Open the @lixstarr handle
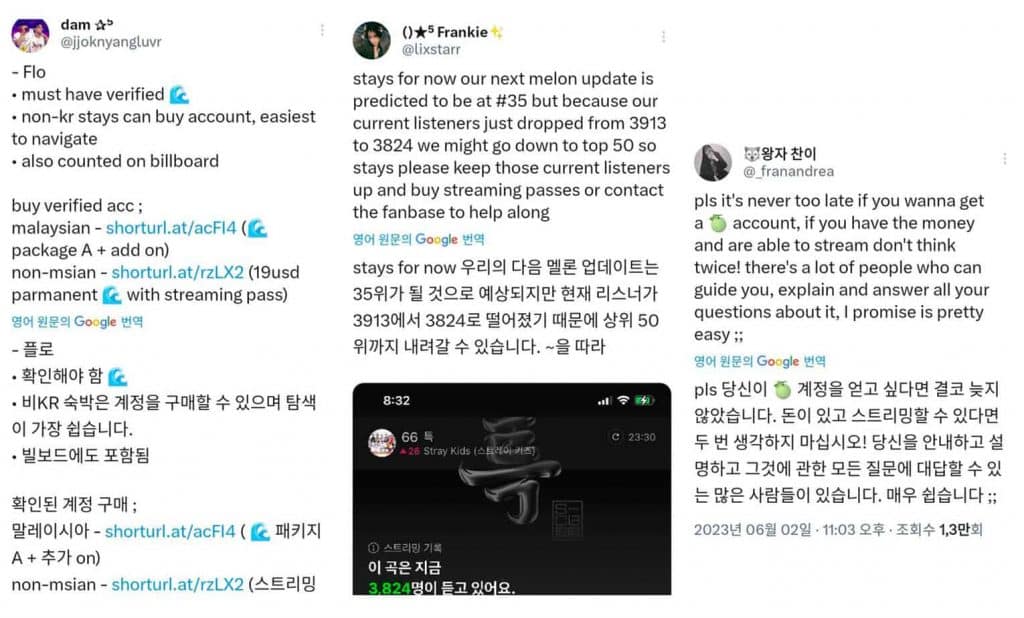The width and height of the screenshot is (1024, 618). coord(431,49)
